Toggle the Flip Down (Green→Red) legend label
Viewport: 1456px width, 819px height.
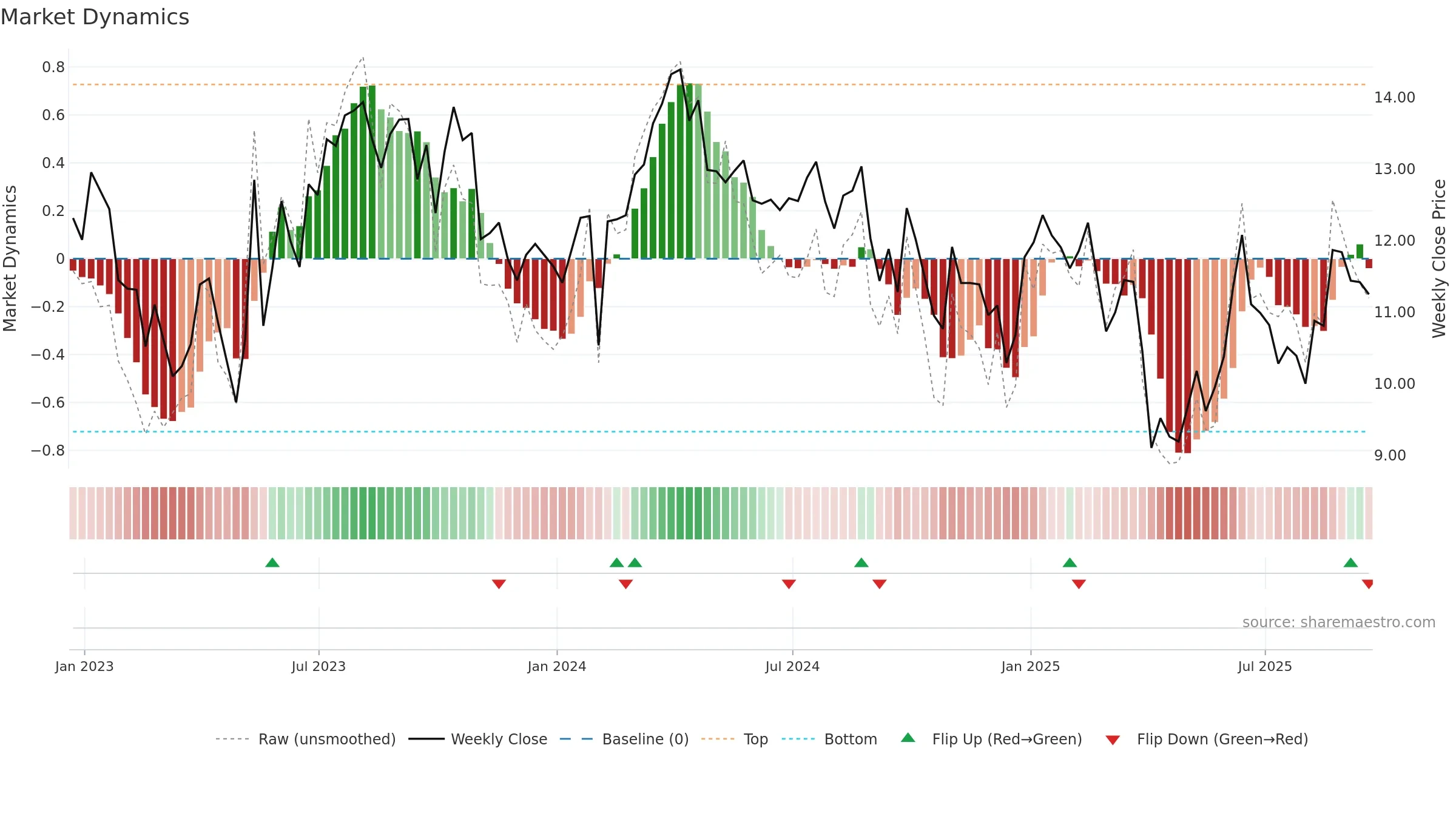click(x=1222, y=739)
